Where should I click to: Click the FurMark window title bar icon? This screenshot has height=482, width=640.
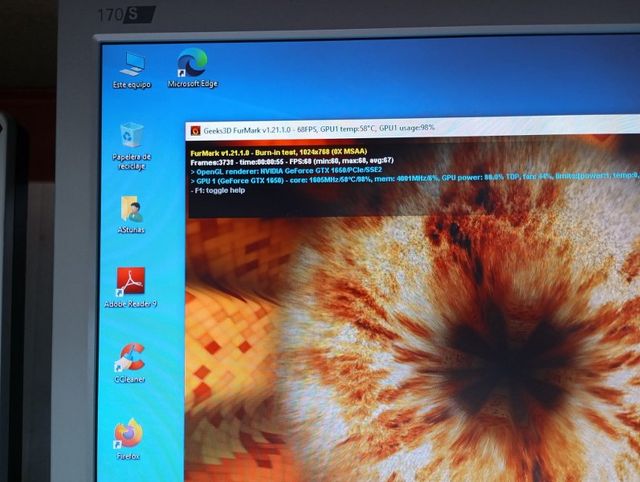(x=195, y=131)
